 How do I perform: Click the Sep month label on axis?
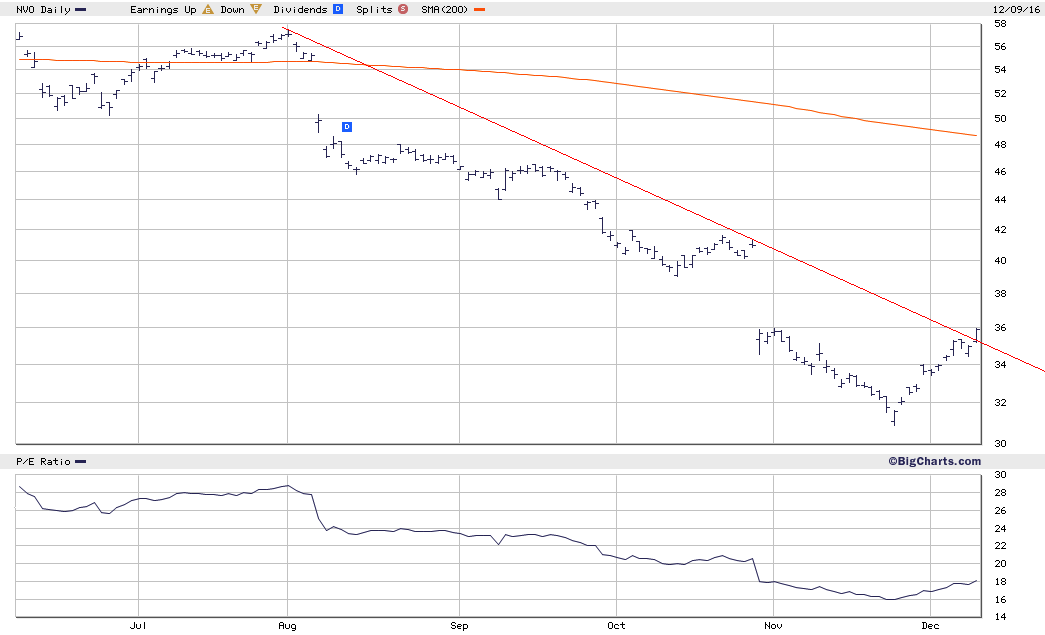[x=459, y=626]
